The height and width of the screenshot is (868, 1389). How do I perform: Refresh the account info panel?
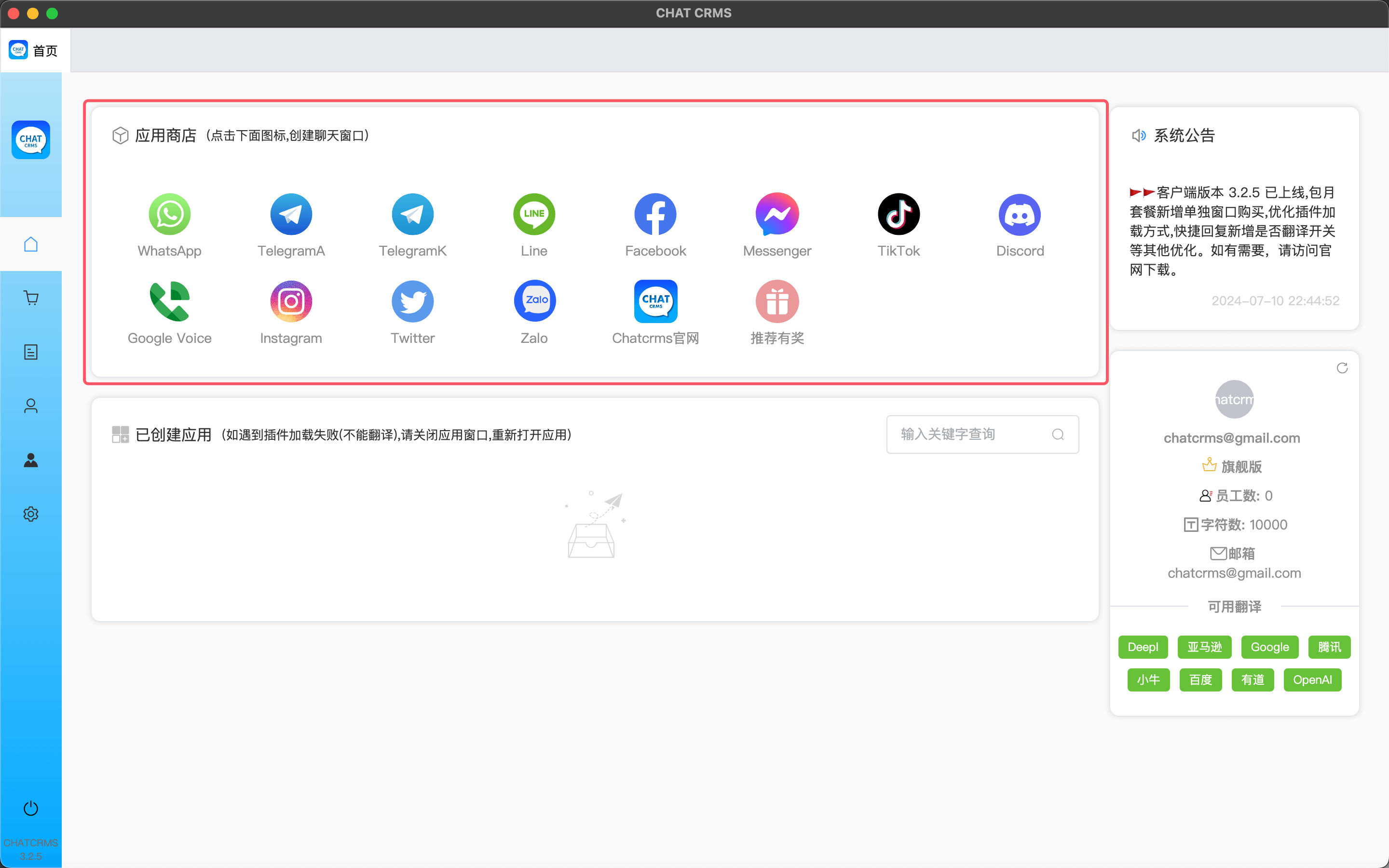(1342, 368)
